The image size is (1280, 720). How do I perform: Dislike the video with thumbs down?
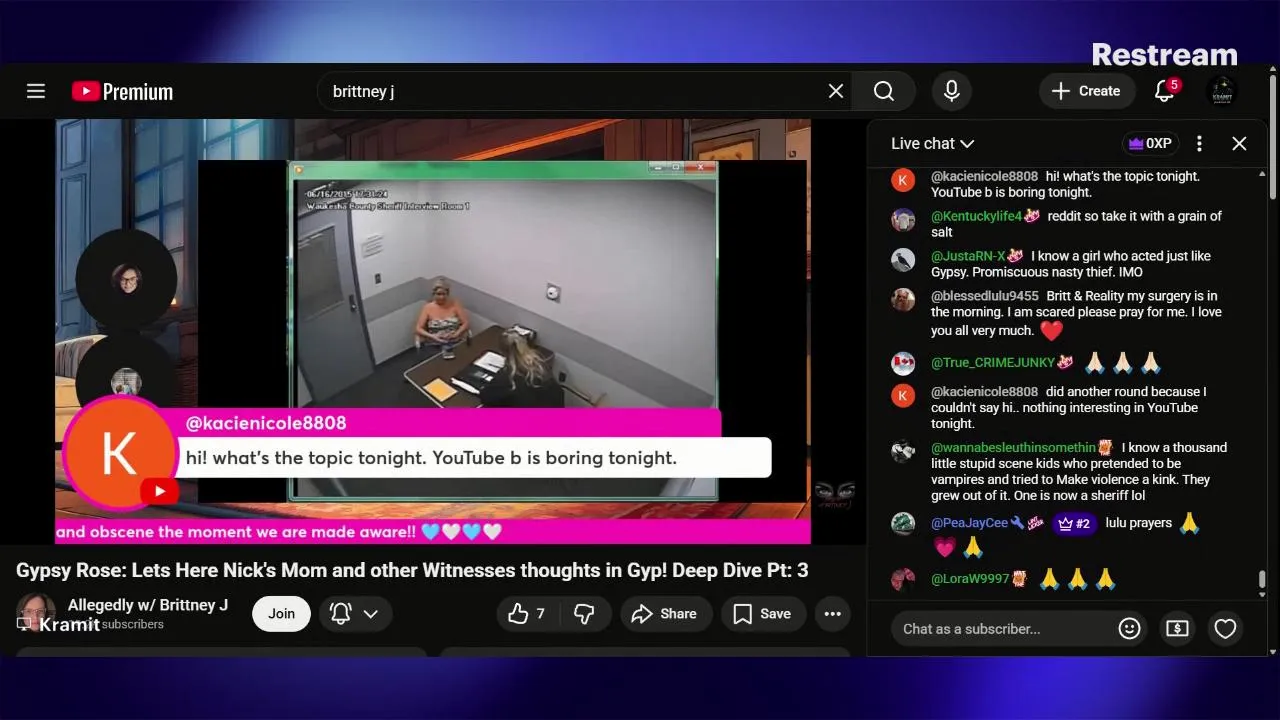(x=585, y=614)
